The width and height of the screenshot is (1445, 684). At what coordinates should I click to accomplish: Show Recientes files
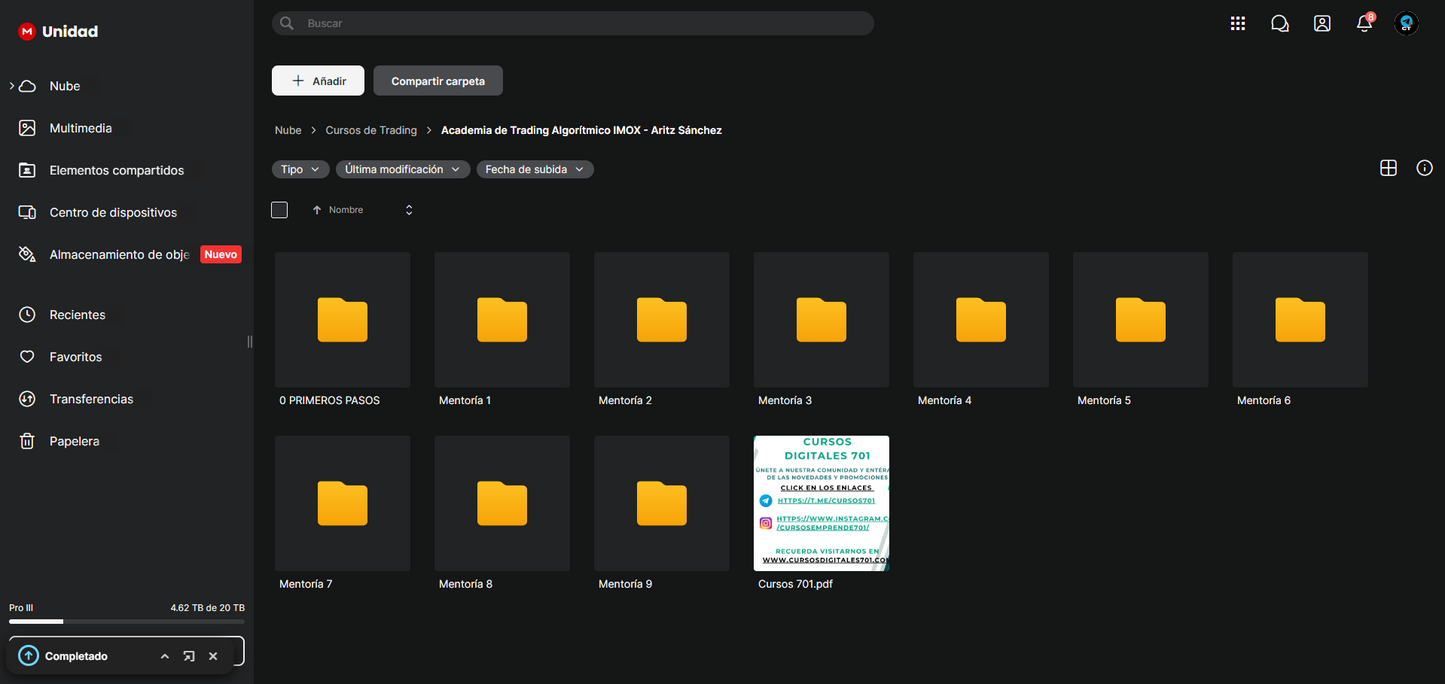pos(77,314)
